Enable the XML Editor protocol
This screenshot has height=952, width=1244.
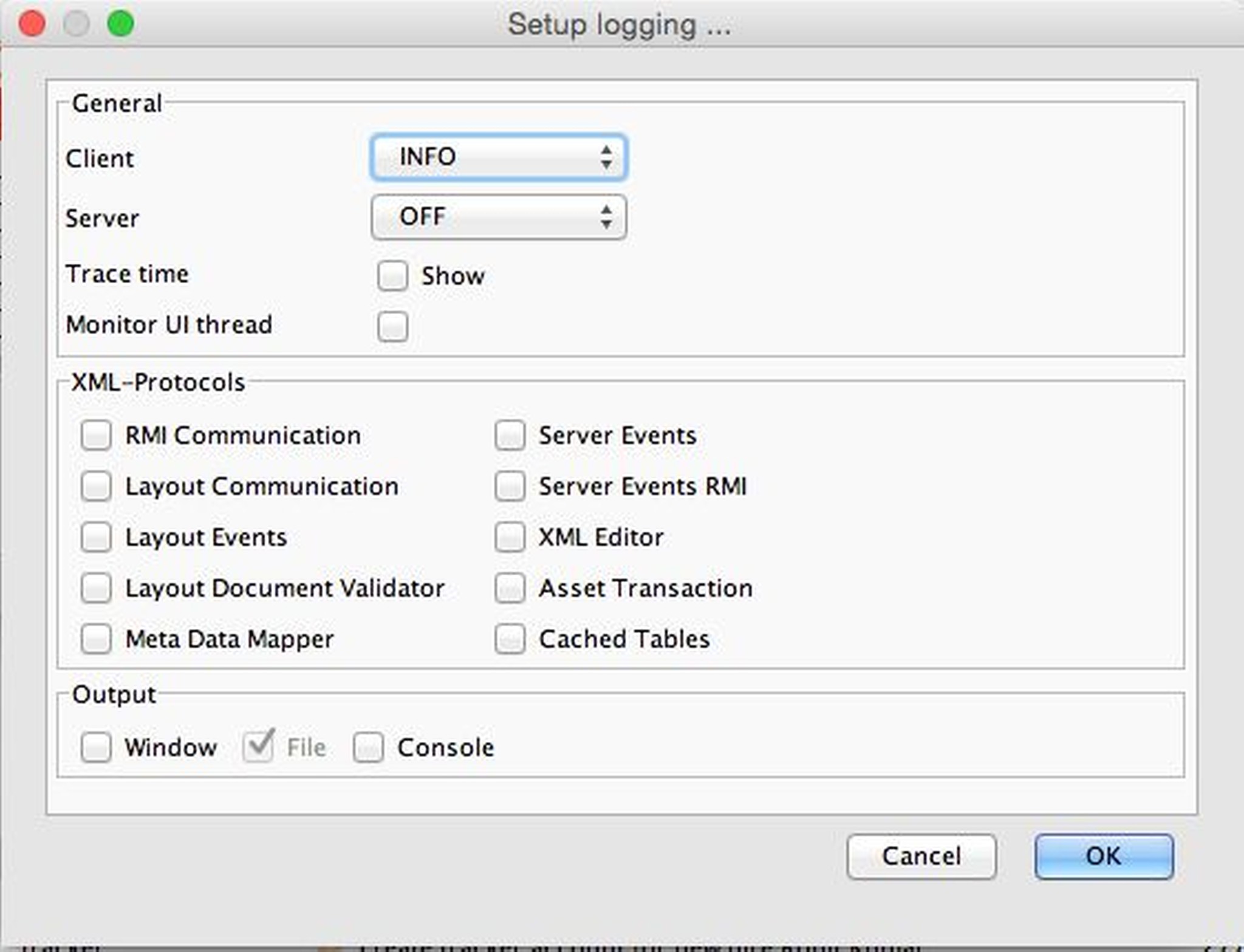(510, 538)
